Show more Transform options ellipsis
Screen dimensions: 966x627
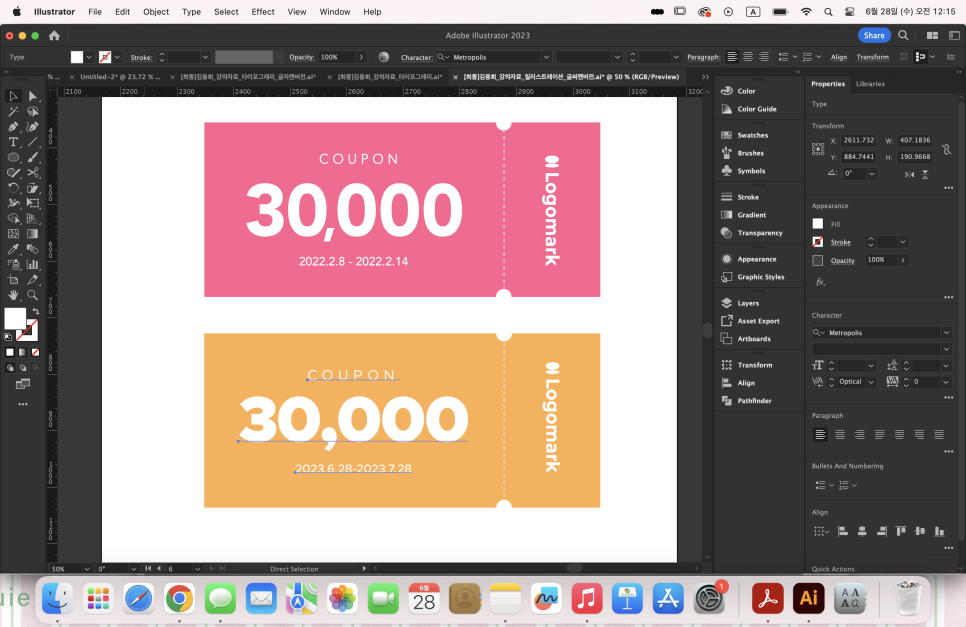click(949, 188)
